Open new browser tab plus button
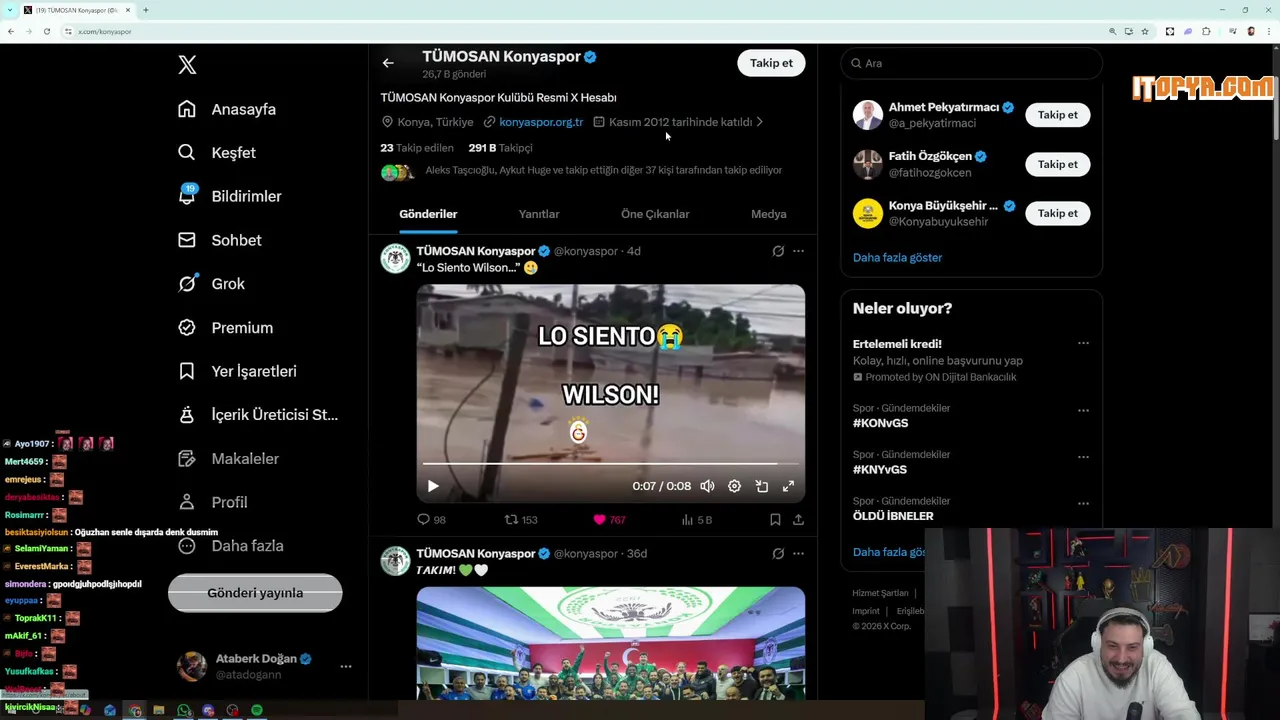The height and width of the screenshot is (720, 1280). pos(145,10)
